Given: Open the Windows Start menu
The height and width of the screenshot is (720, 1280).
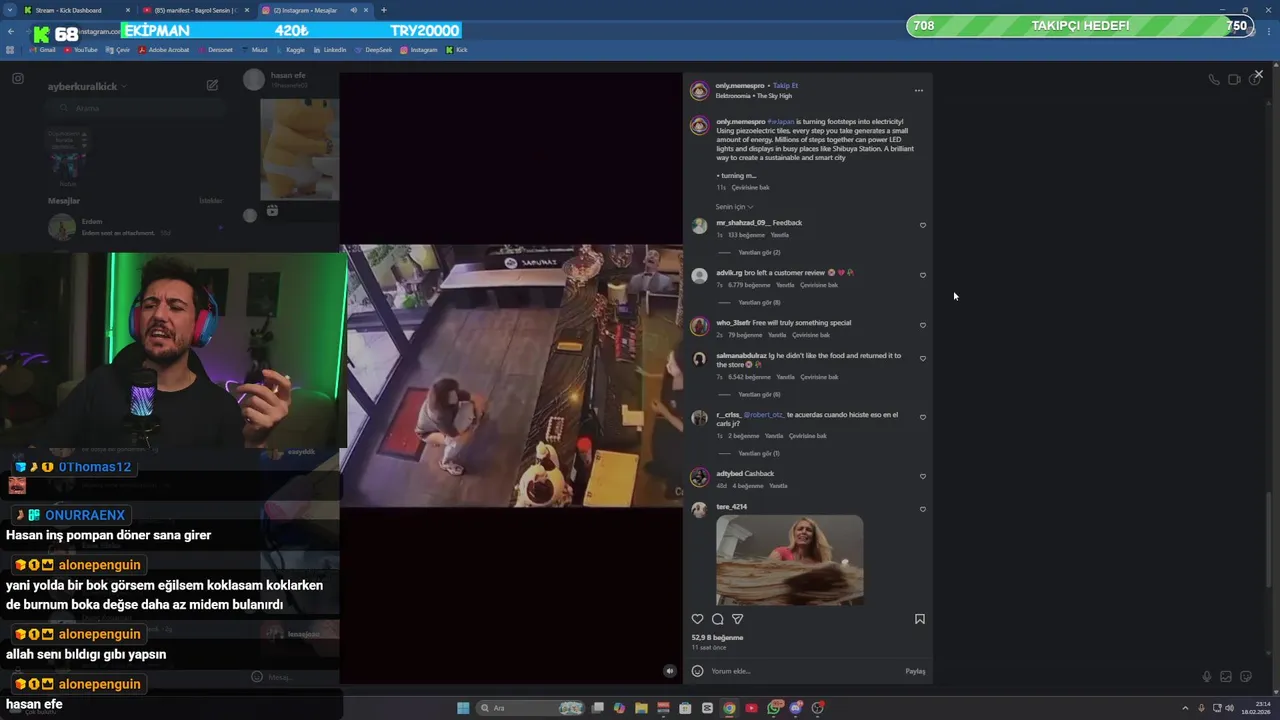Looking at the screenshot, I should [463, 708].
